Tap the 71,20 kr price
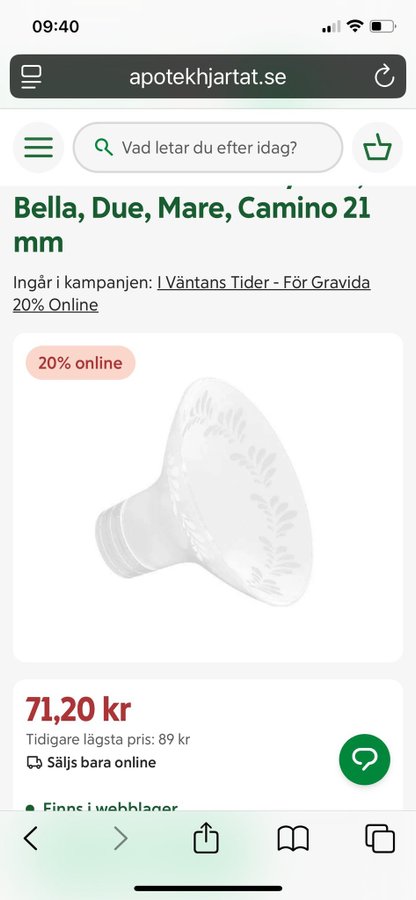The image size is (416, 900). (78, 710)
